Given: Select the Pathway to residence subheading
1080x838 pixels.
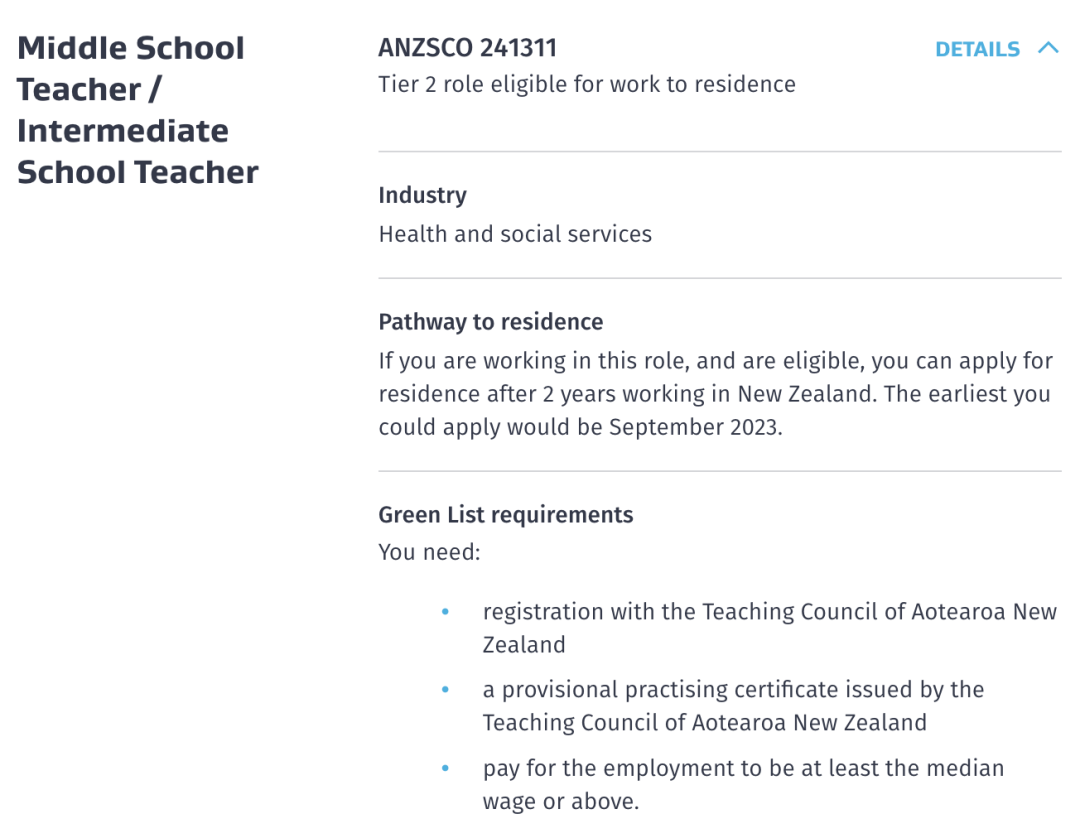Looking at the screenshot, I should click(x=490, y=322).
